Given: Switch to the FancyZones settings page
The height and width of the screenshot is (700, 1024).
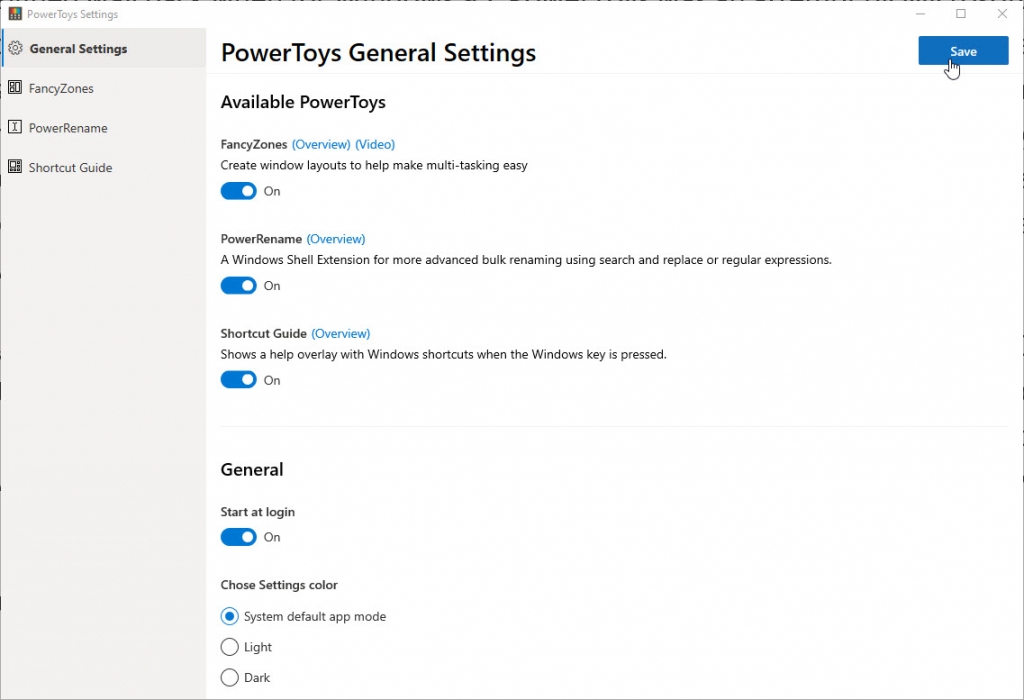Looking at the screenshot, I should [x=62, y=88].
